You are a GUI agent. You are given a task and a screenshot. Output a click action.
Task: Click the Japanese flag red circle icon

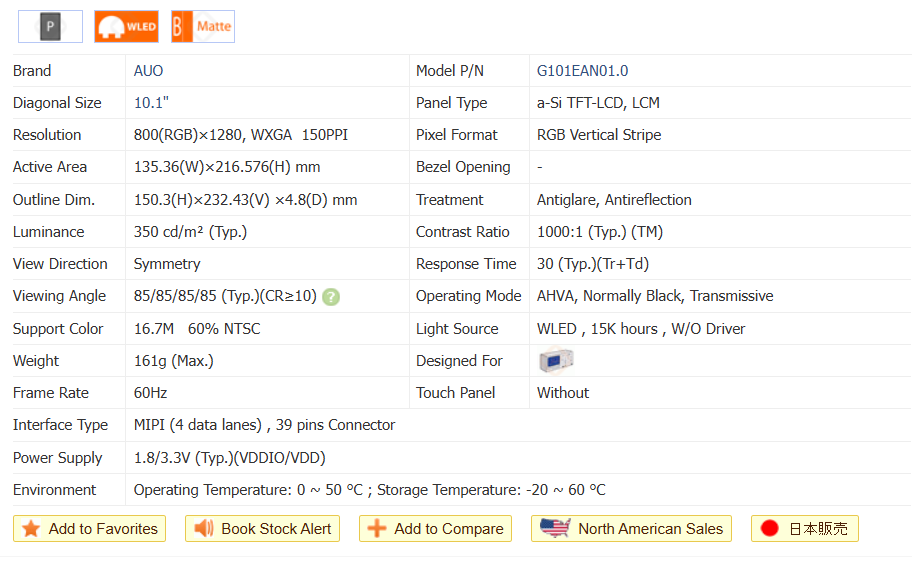tap(769, 529)
